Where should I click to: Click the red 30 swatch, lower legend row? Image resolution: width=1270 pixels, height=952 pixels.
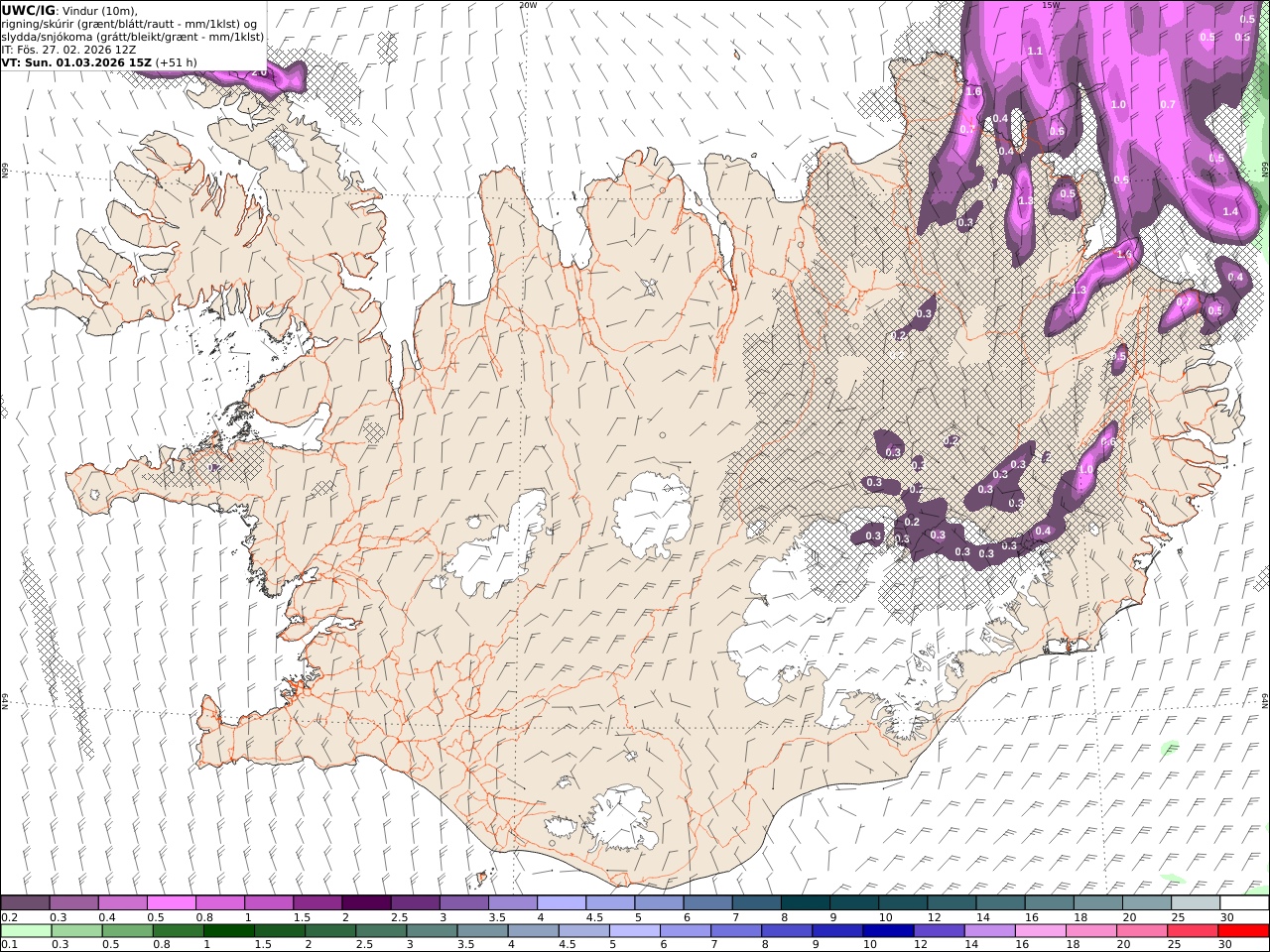coord(1242,930)
